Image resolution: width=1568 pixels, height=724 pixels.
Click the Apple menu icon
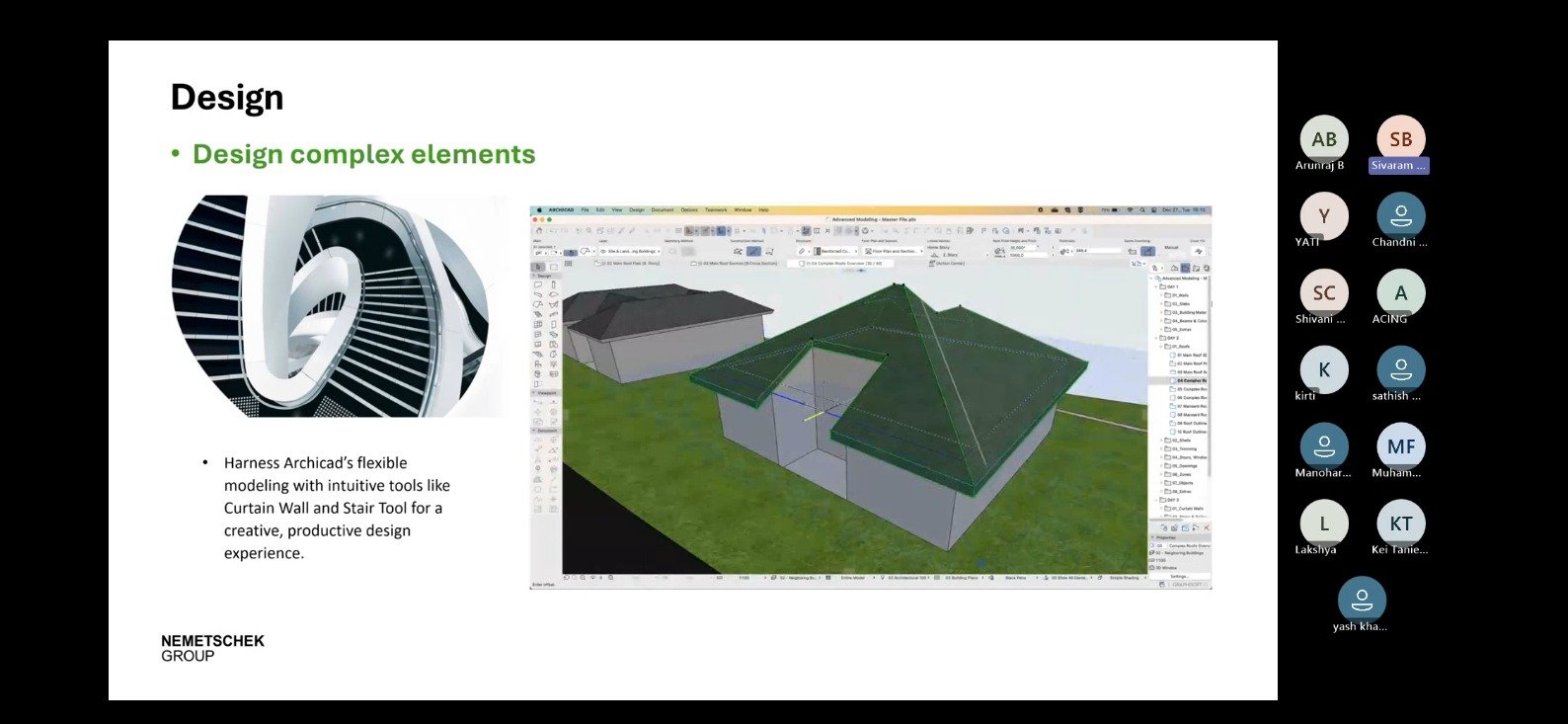[x=538, y=210]
